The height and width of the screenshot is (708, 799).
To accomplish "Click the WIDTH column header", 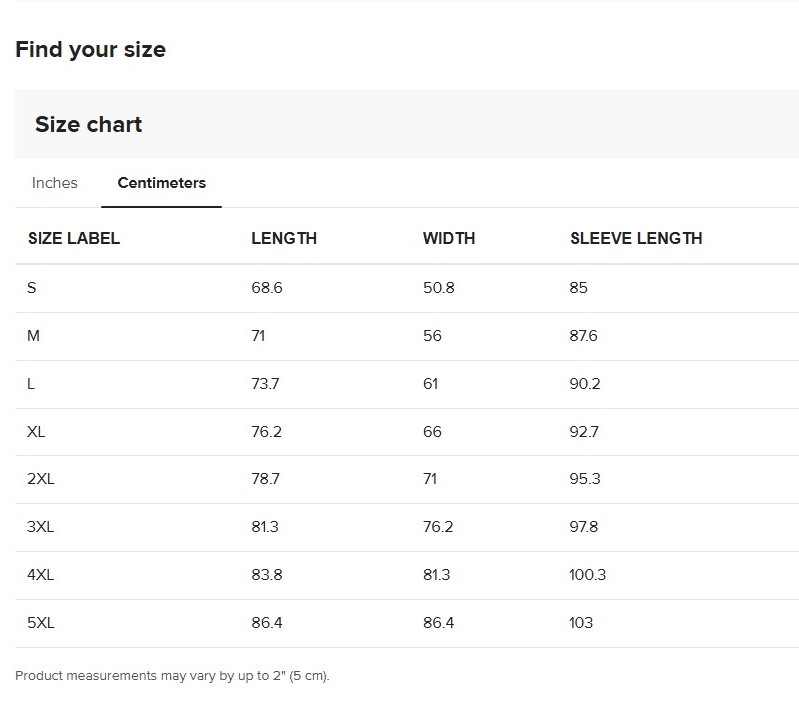I will tap(449, 238).
